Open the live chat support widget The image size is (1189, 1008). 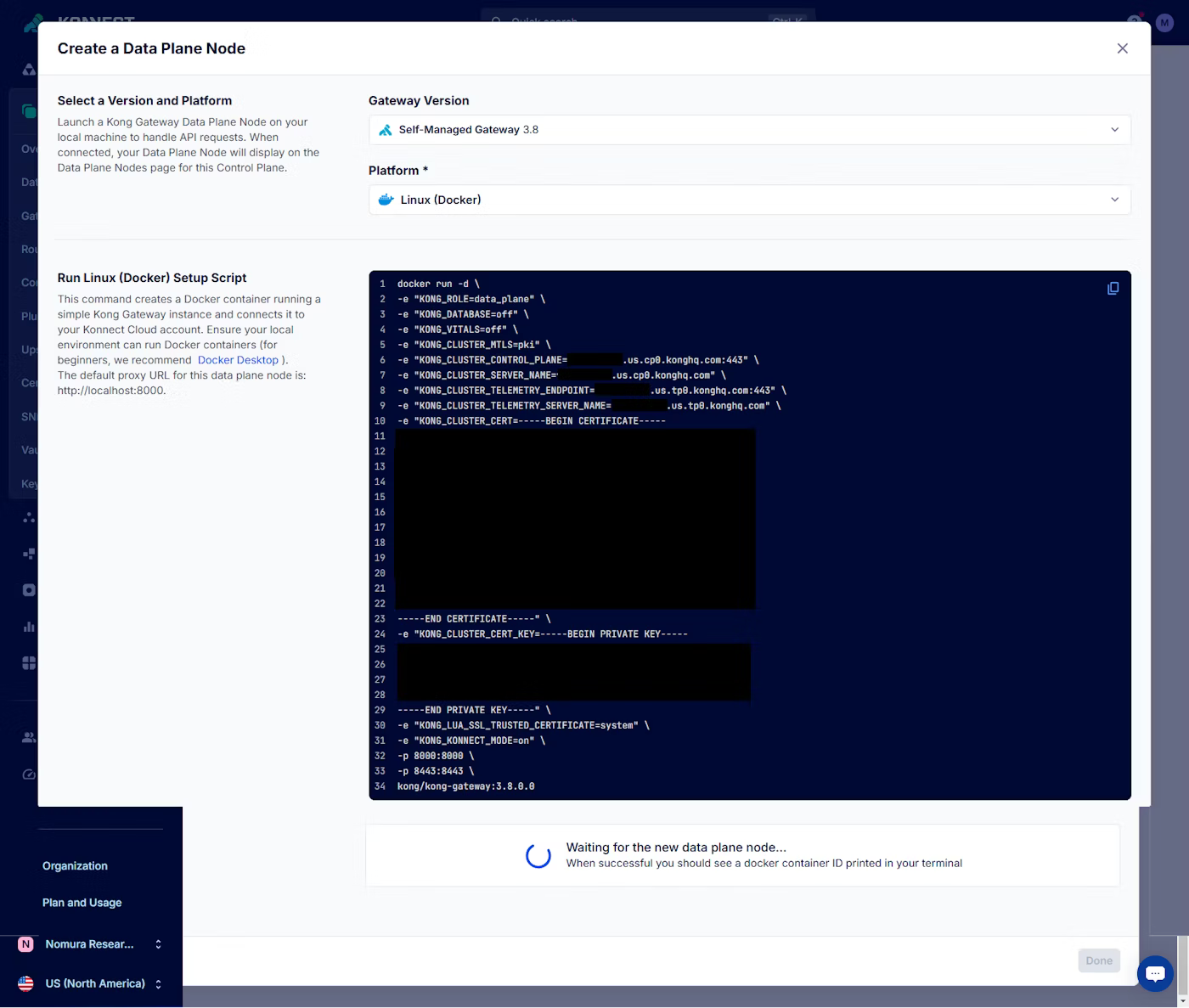coord(1155,973)
